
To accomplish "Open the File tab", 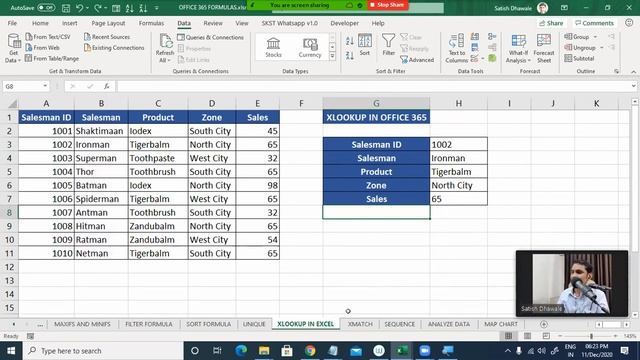I will pos(12,23).
